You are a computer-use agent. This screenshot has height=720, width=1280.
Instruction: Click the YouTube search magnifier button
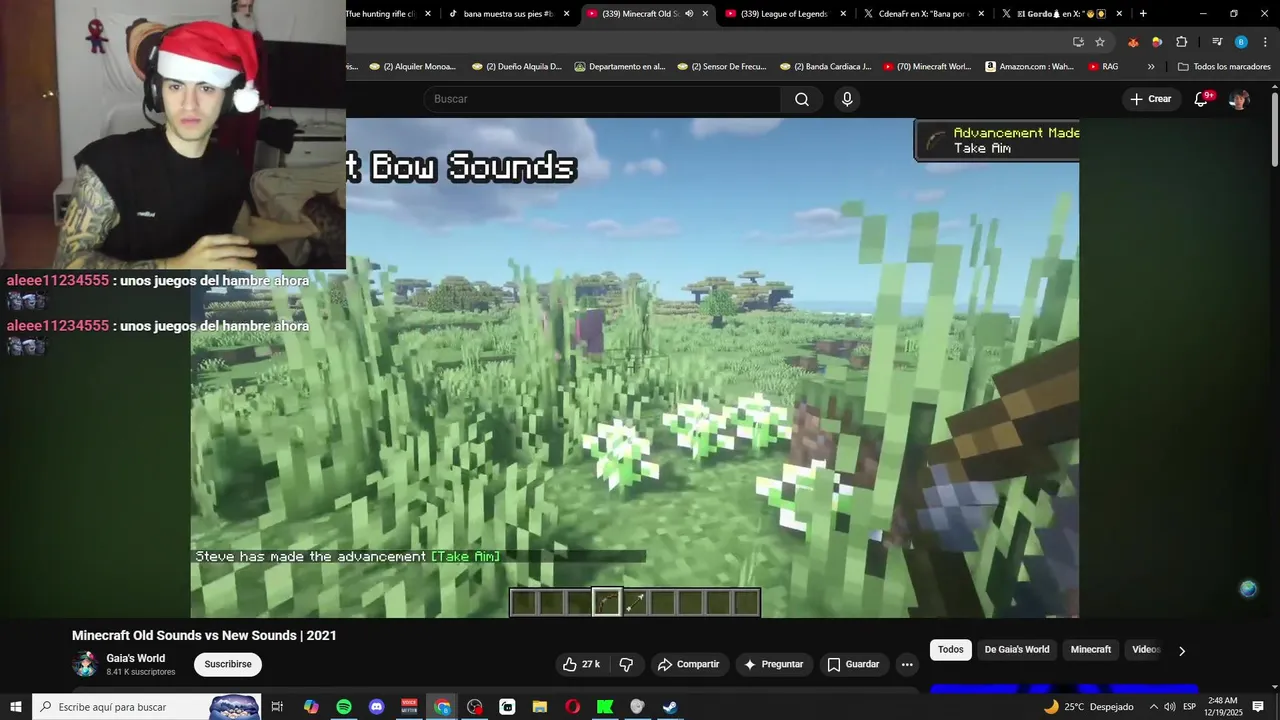[801, 99]
